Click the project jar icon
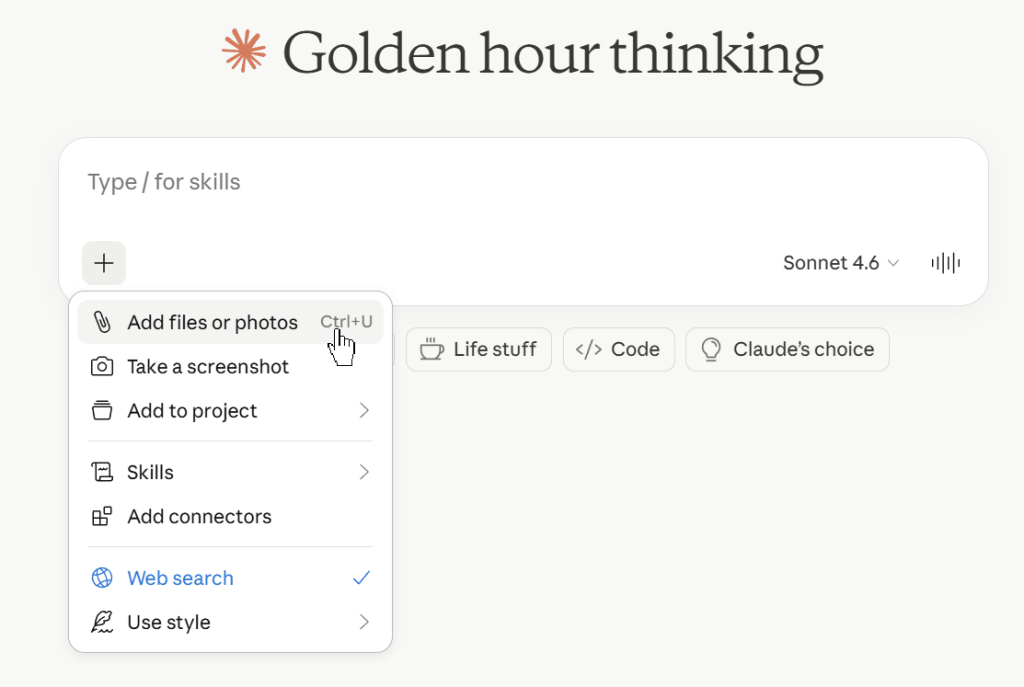This screenshot has width=1024, height=687. pos(103,411)
